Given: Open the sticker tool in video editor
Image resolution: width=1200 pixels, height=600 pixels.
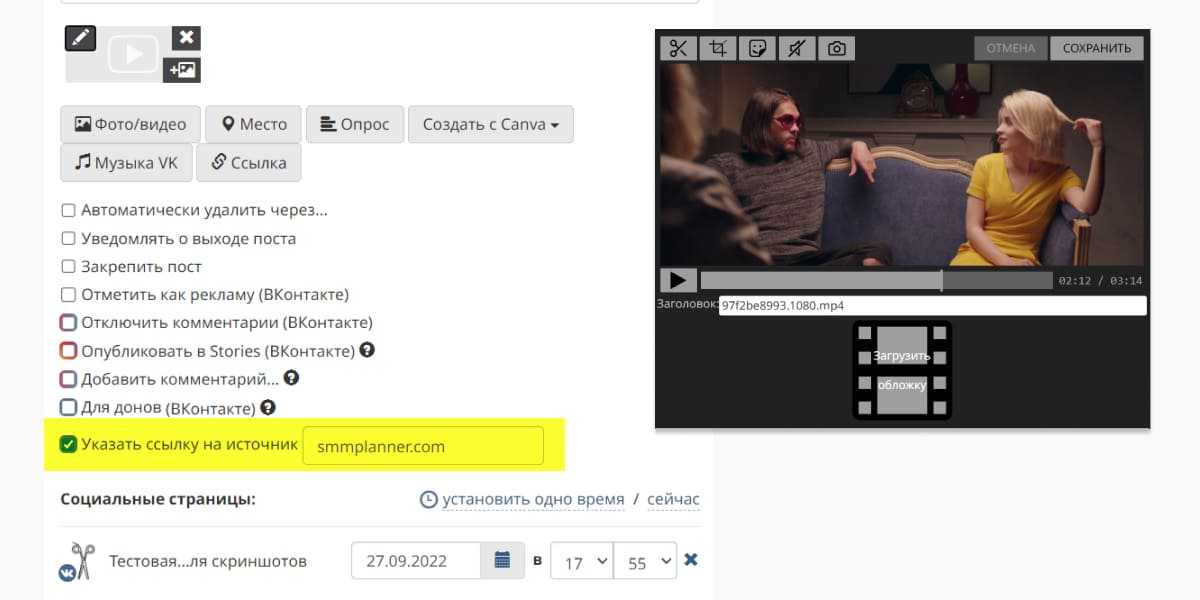Looking at the screenshot, I should 758,48.
